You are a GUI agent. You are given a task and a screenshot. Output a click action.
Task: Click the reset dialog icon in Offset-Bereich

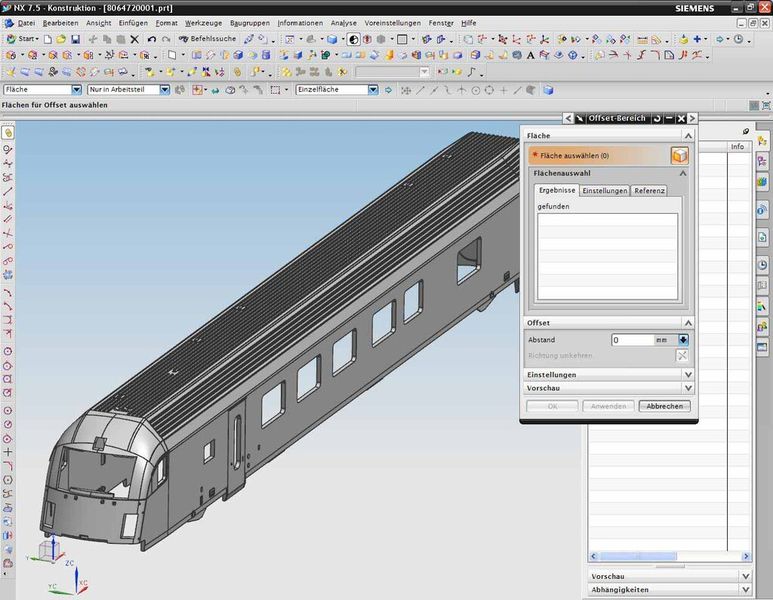pos(657,118)
